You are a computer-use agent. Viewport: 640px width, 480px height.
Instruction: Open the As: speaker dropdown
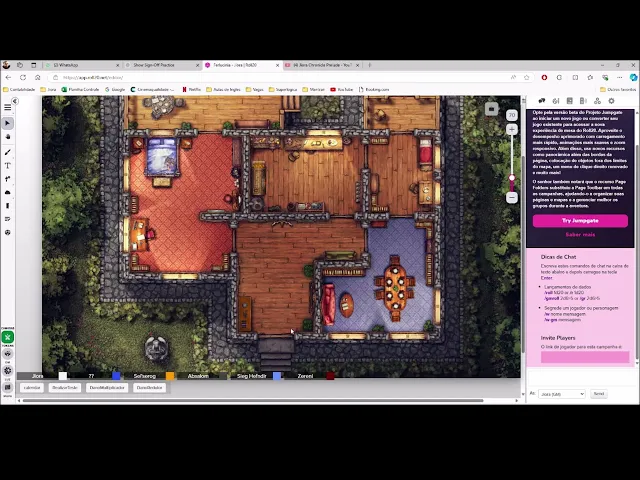pyautogui.click(x=562, y=394)
